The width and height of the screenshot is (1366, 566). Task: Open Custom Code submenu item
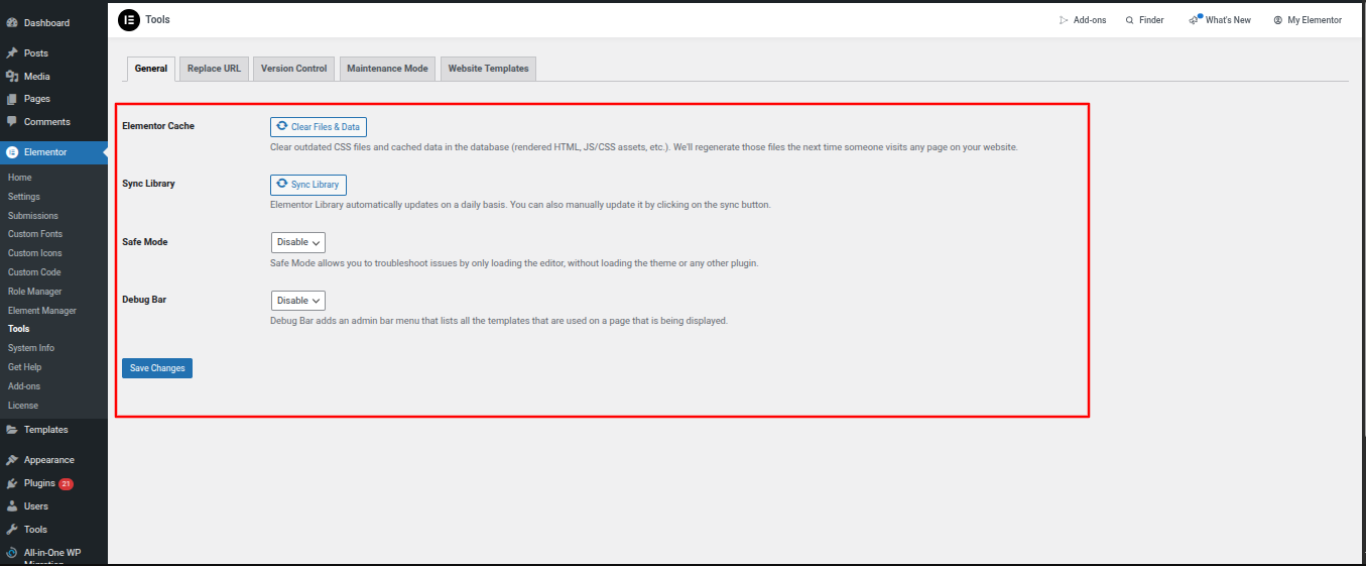coord(35,272)
